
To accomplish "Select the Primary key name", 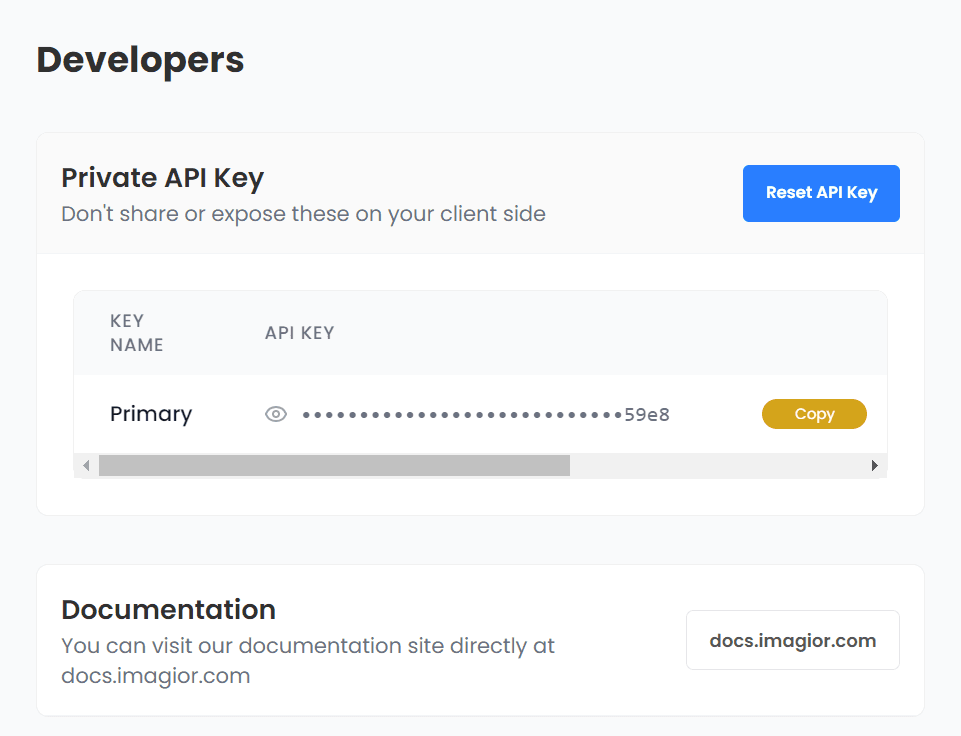I will point(150,413).
